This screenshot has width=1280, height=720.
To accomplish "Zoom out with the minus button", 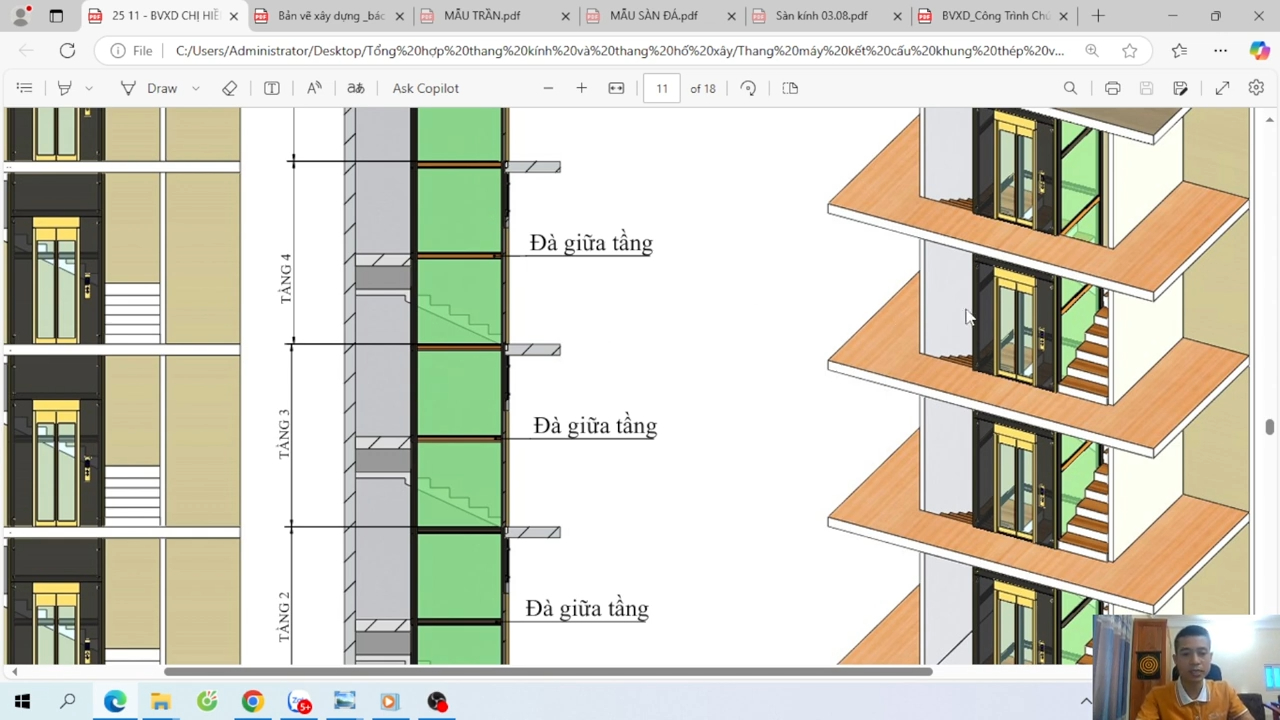I will [548, 88].
